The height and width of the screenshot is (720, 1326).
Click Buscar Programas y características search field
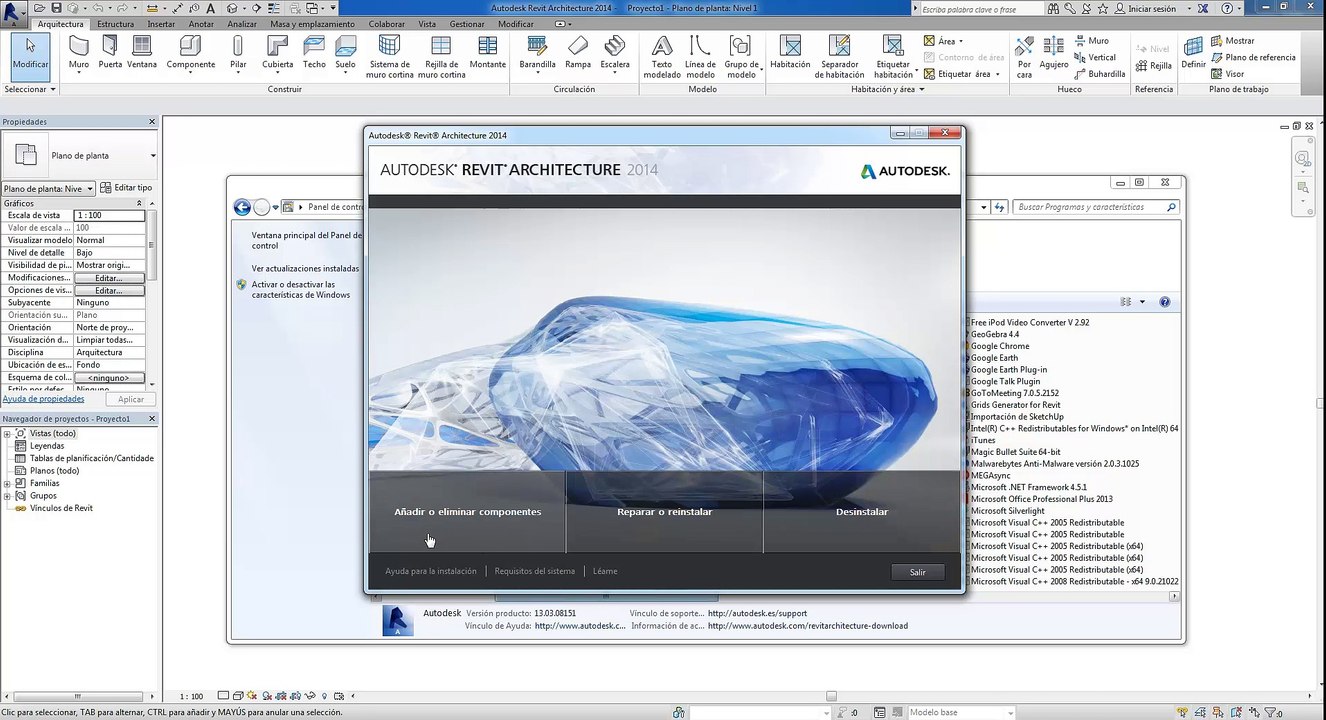(x=1095, y=207)
